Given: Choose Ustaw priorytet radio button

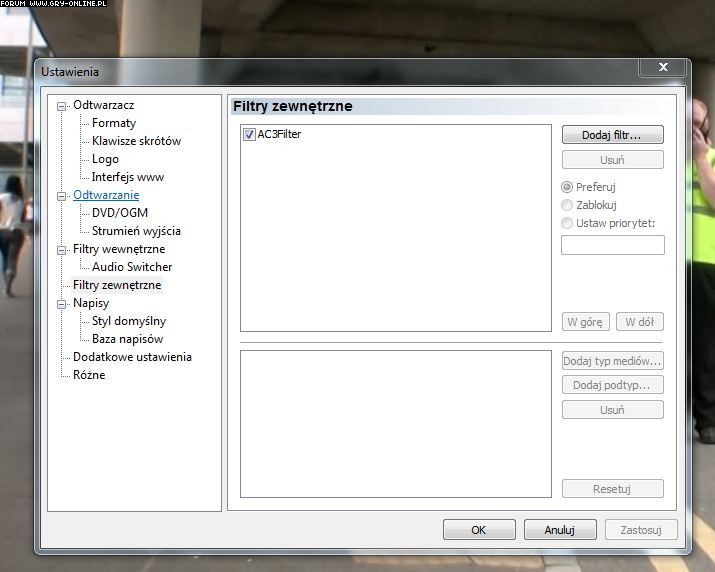Looking at the screenshot, I should pos(567,223).
